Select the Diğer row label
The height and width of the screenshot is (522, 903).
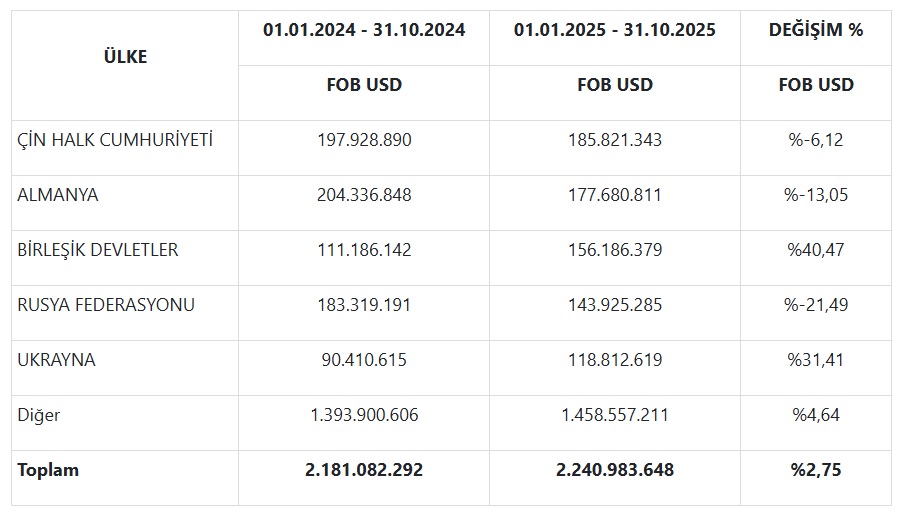(39, 415)
